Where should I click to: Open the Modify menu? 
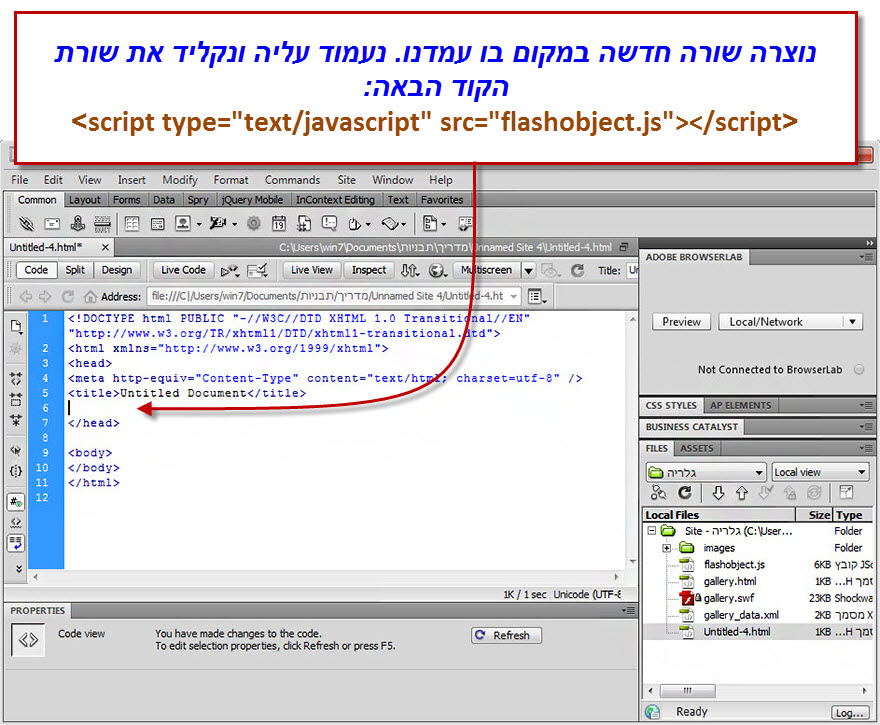click(180, 180)
